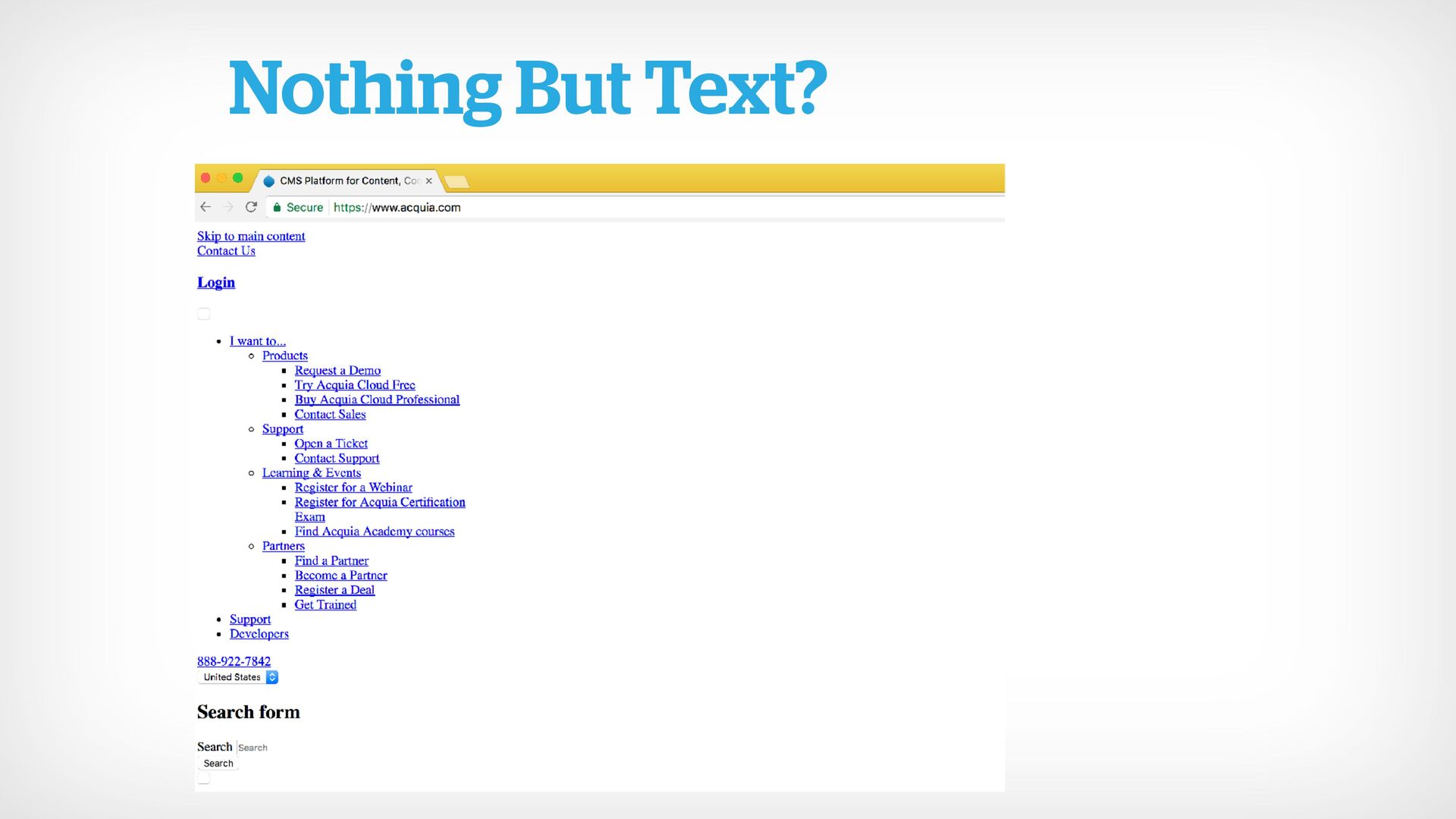Click the Developers link

[259, 634]
